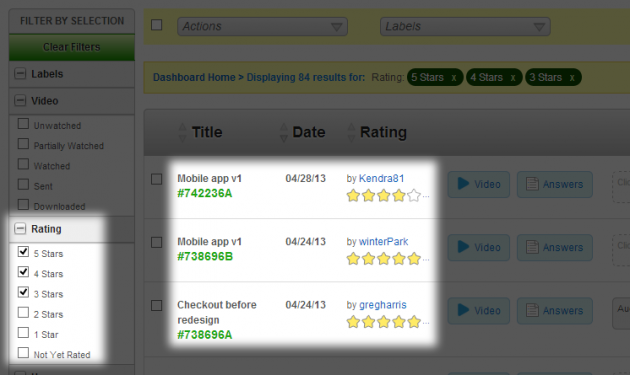Play Video for winterPark's test

tap(479, 248)
